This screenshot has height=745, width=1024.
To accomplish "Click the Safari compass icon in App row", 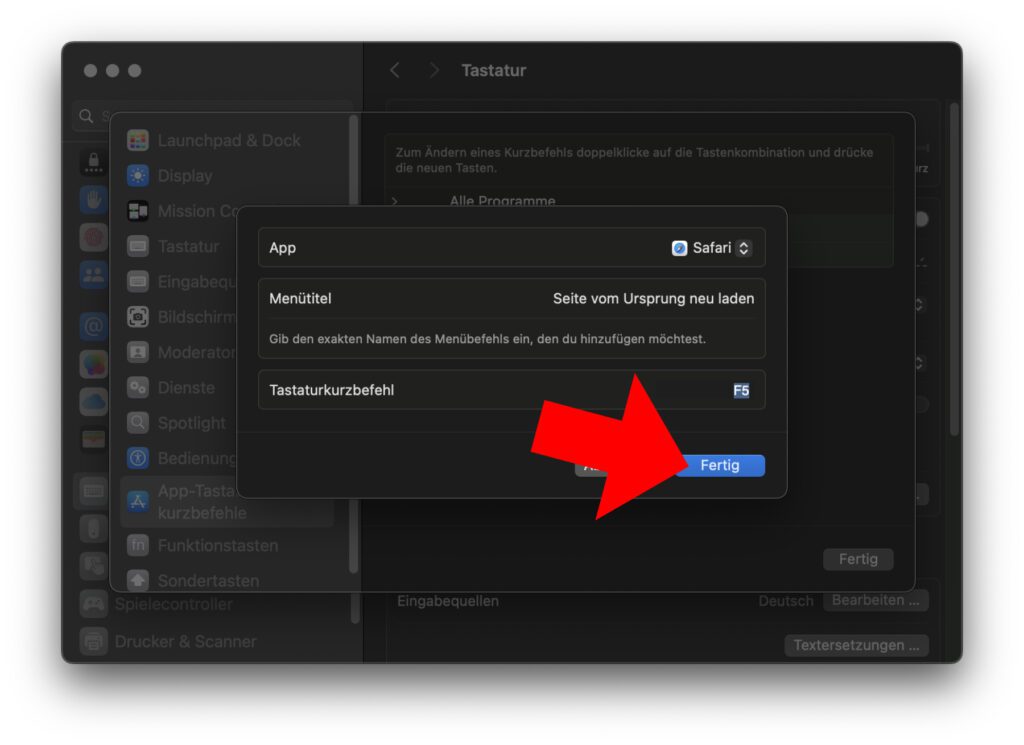I will click(x=680, y=248).
